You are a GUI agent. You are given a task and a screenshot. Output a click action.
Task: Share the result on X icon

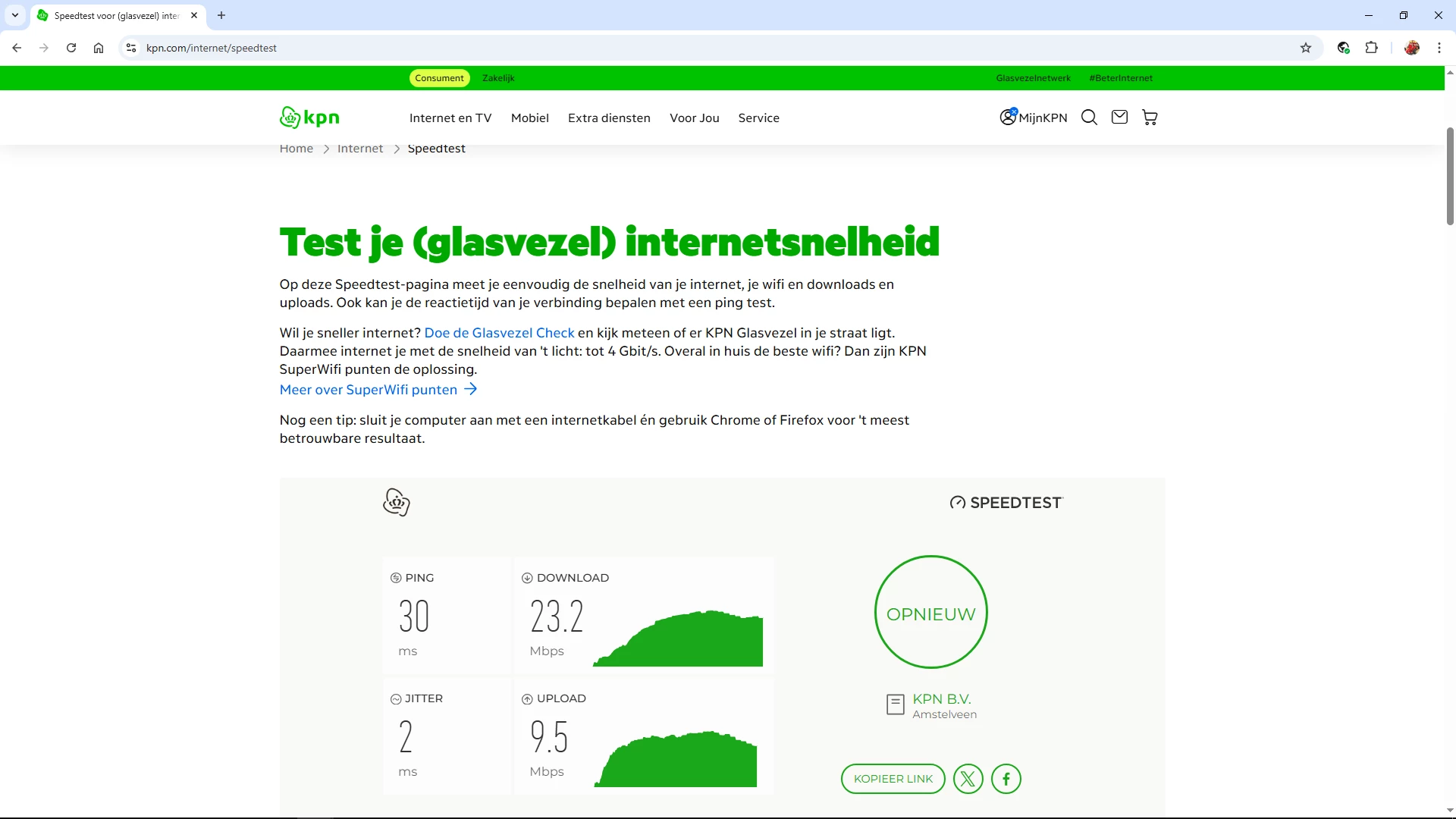point(968,779)
